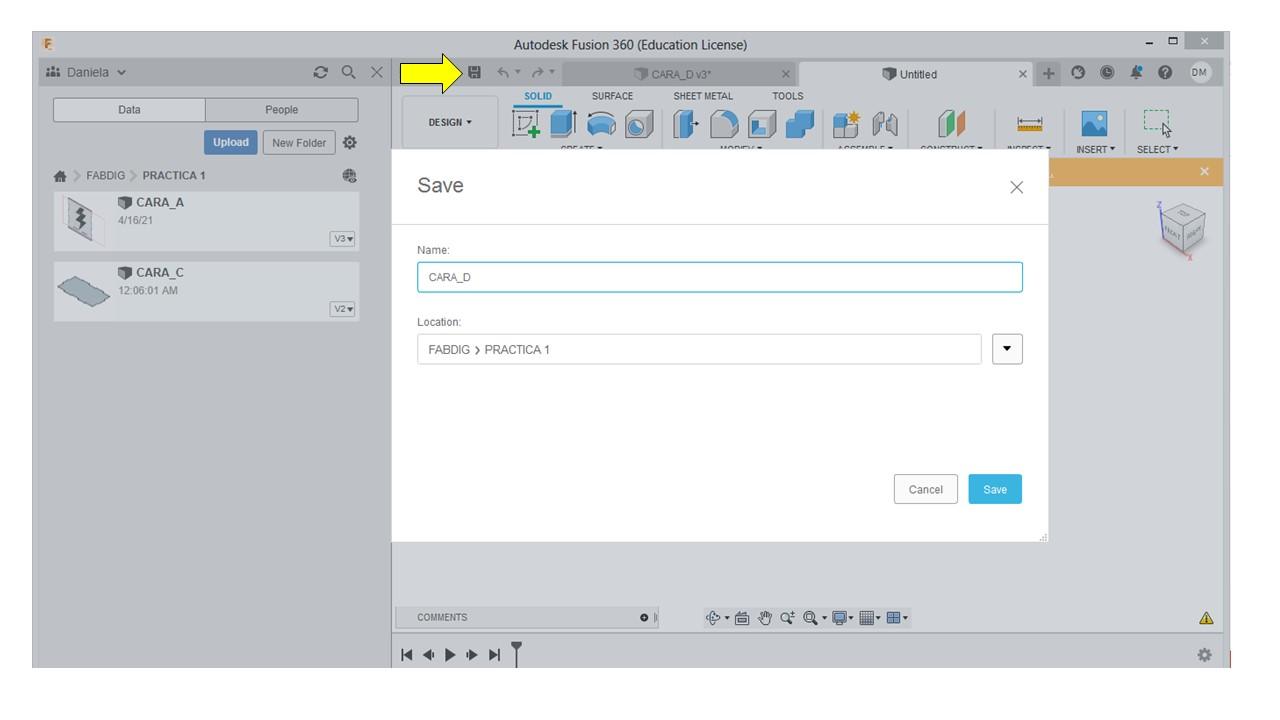The width and height of the screenshot is (1280, 720).
Task: Open the SELECT dropdown menu
Action: tap(1158, 149)
